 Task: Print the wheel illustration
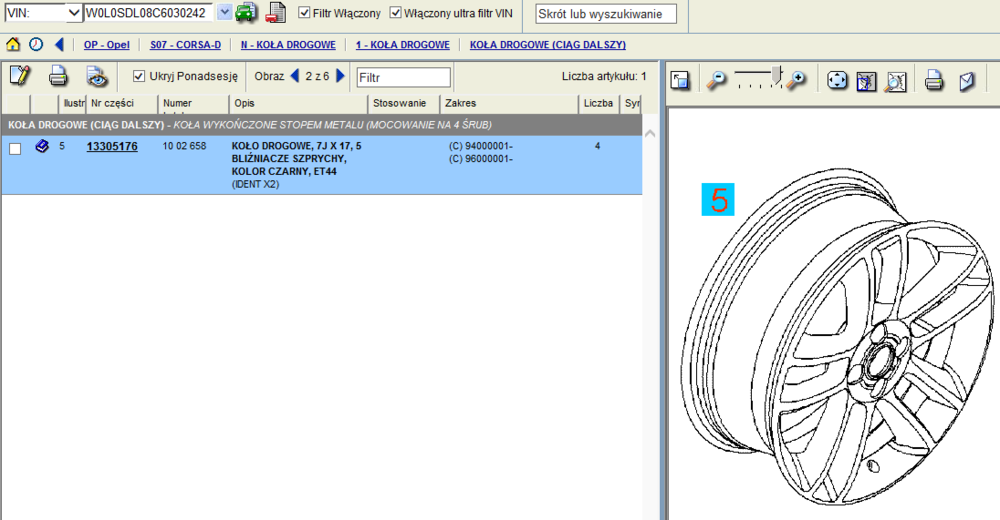click(934, 81)
